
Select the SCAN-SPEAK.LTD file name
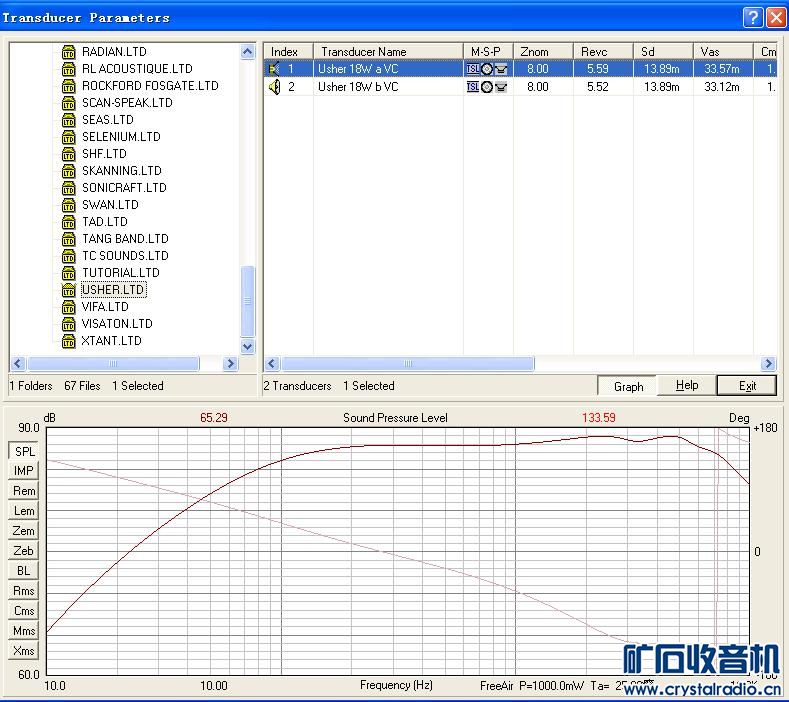click(x=127, y=103)
